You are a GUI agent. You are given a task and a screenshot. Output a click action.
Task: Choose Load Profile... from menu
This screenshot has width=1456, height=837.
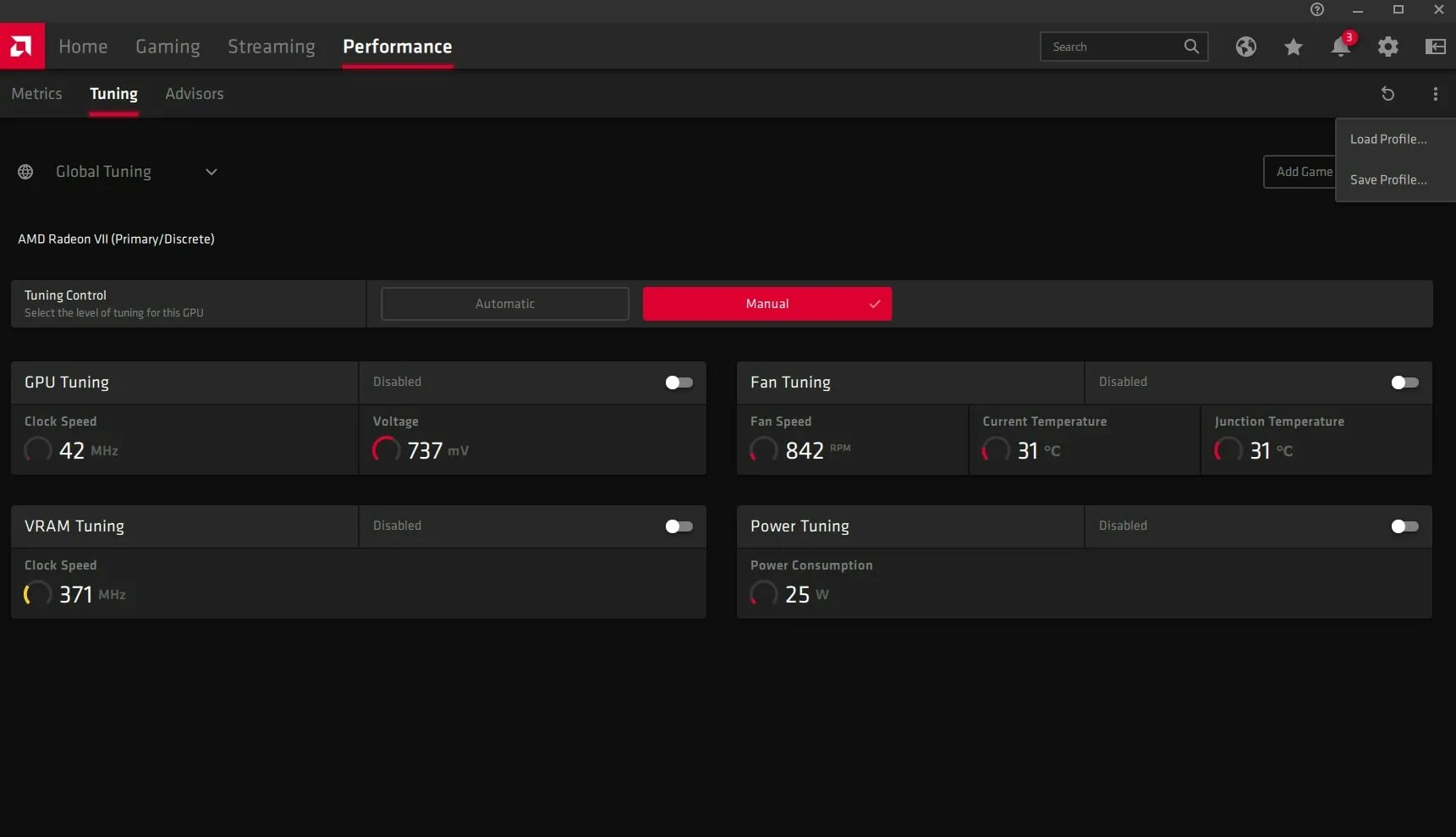coord(1396,139)
